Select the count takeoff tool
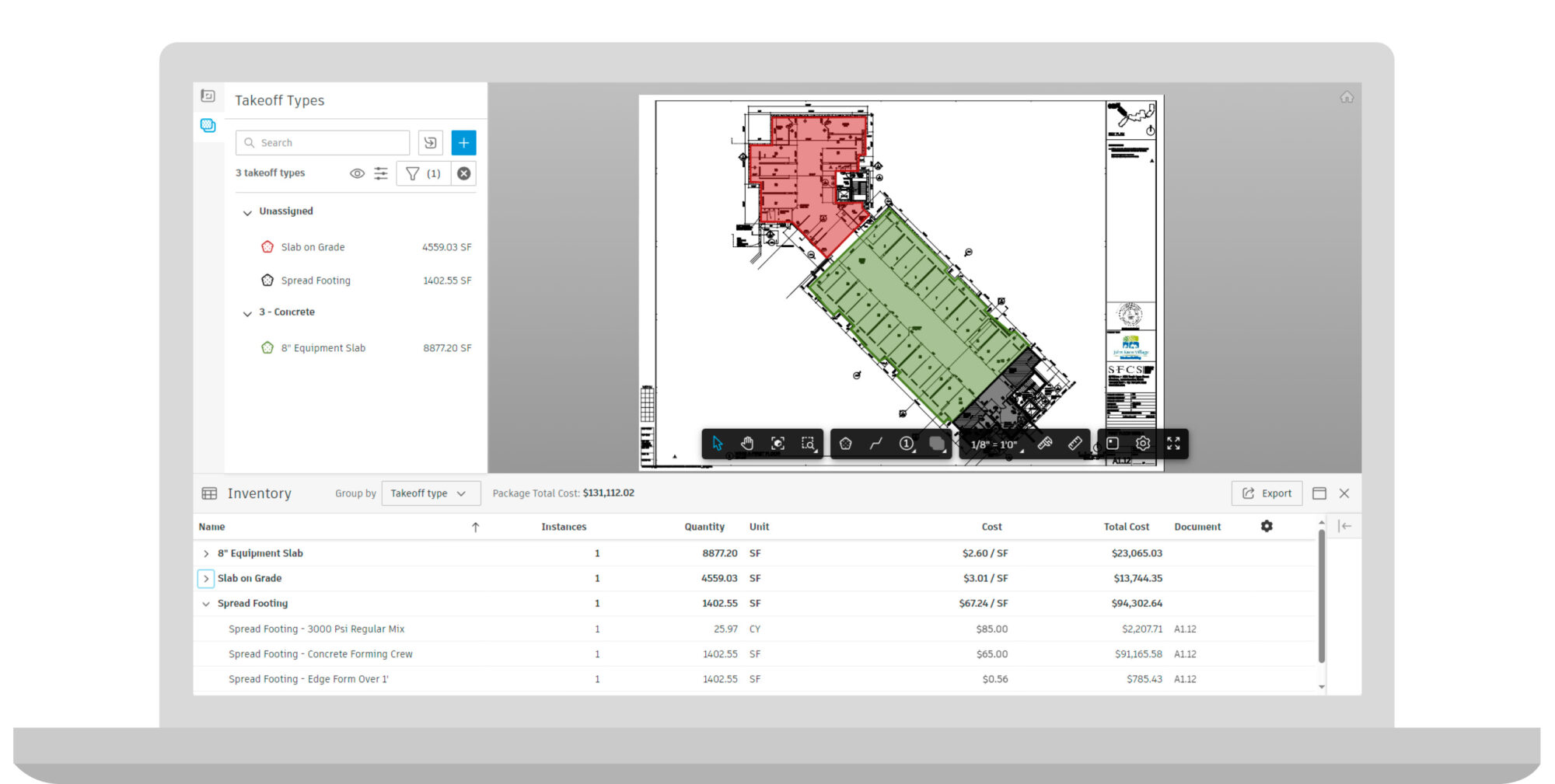 (x=907, y=444)
